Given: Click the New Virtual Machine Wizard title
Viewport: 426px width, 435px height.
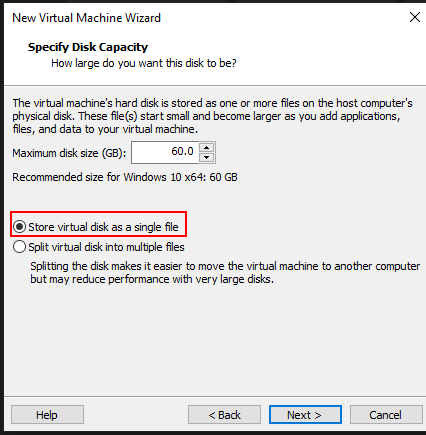Looking at the screenshot, I should coord(87,18).
